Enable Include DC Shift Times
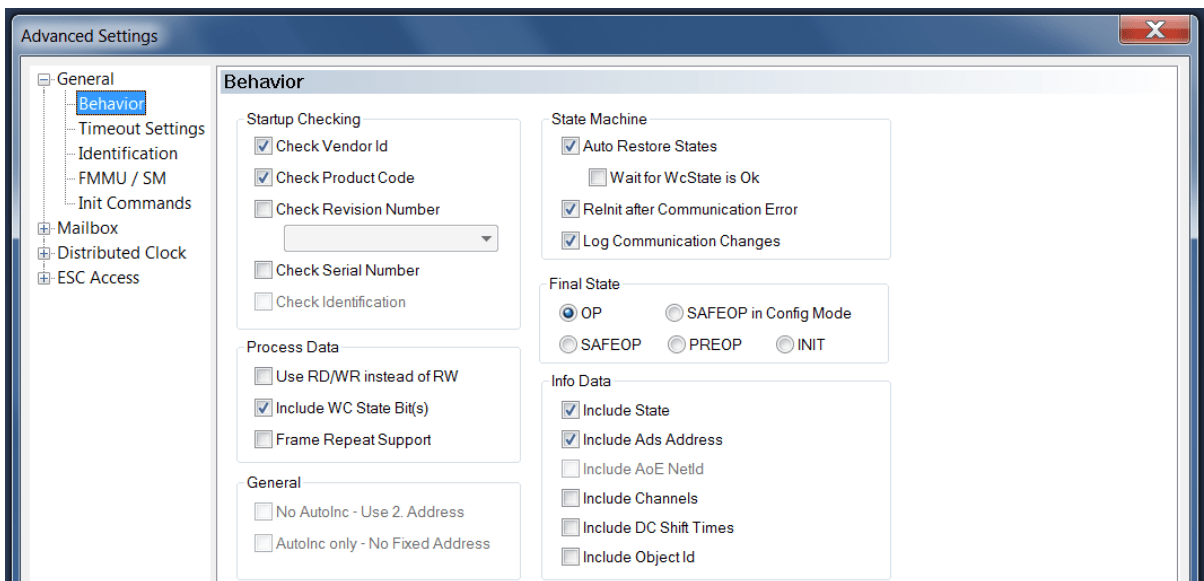This screenshot has width=1204, height=581. (570, 527)
